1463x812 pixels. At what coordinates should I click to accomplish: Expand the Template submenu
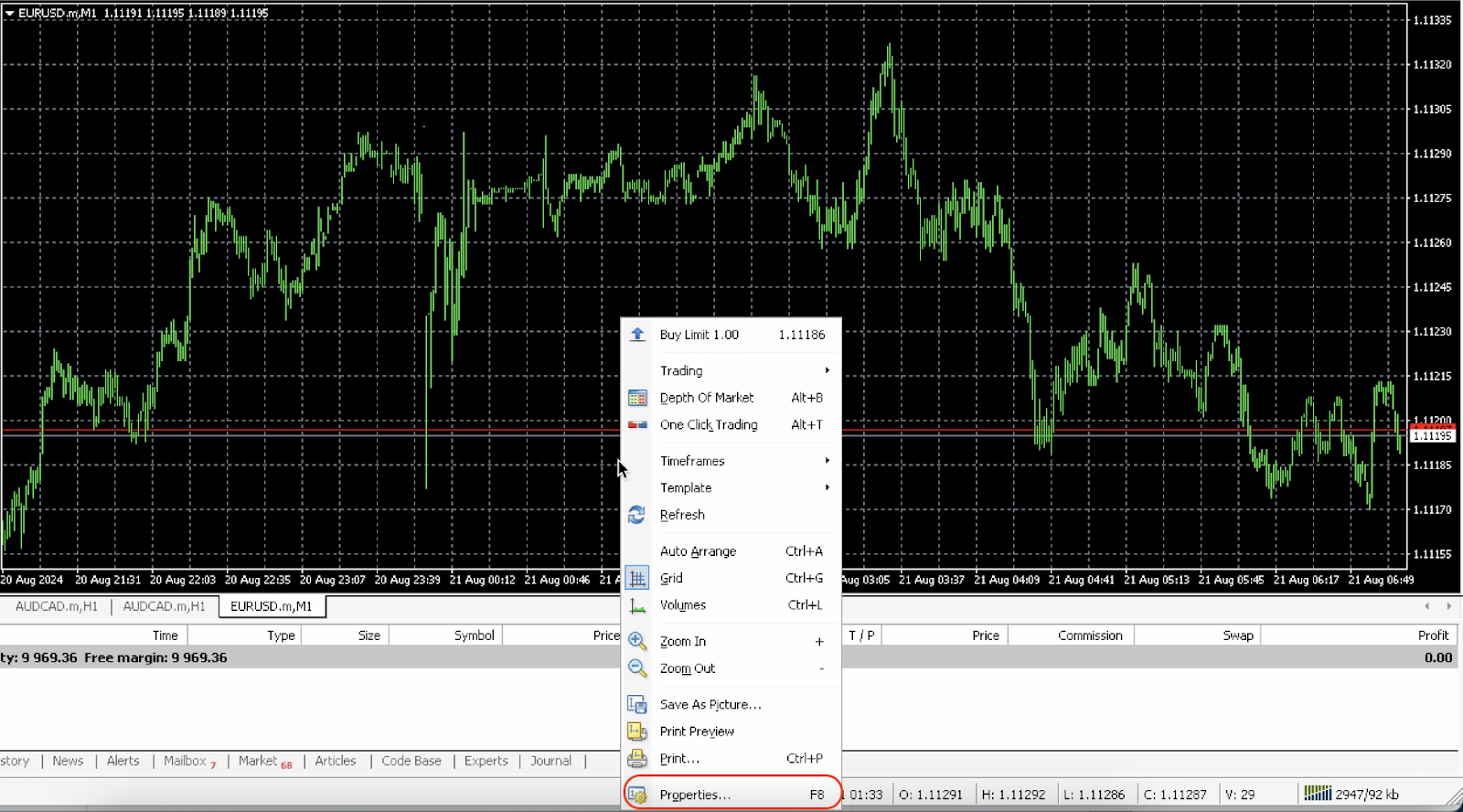tap(731, 487)
